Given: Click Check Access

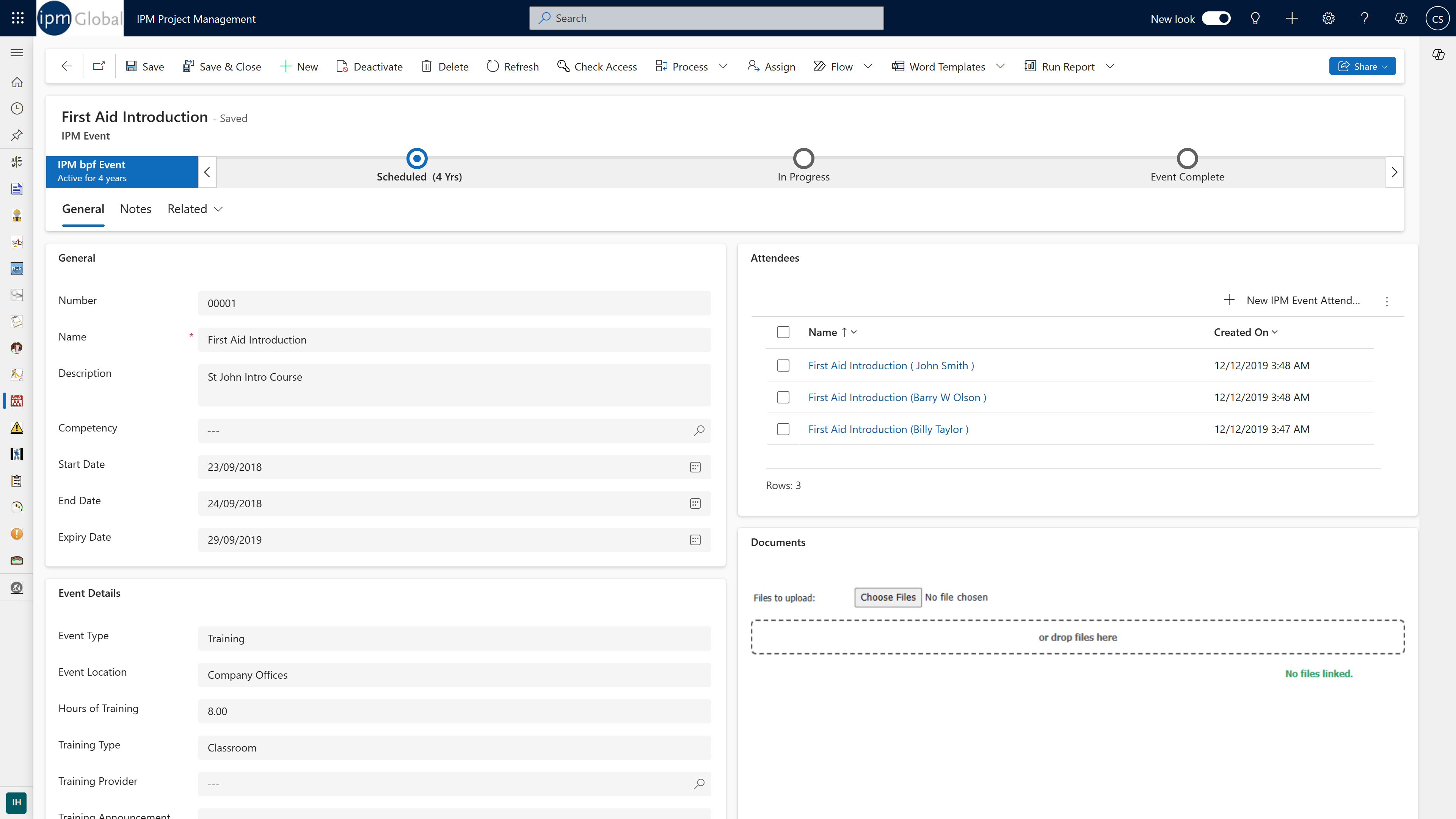Looking at the screenshot, I should [597, 66].
